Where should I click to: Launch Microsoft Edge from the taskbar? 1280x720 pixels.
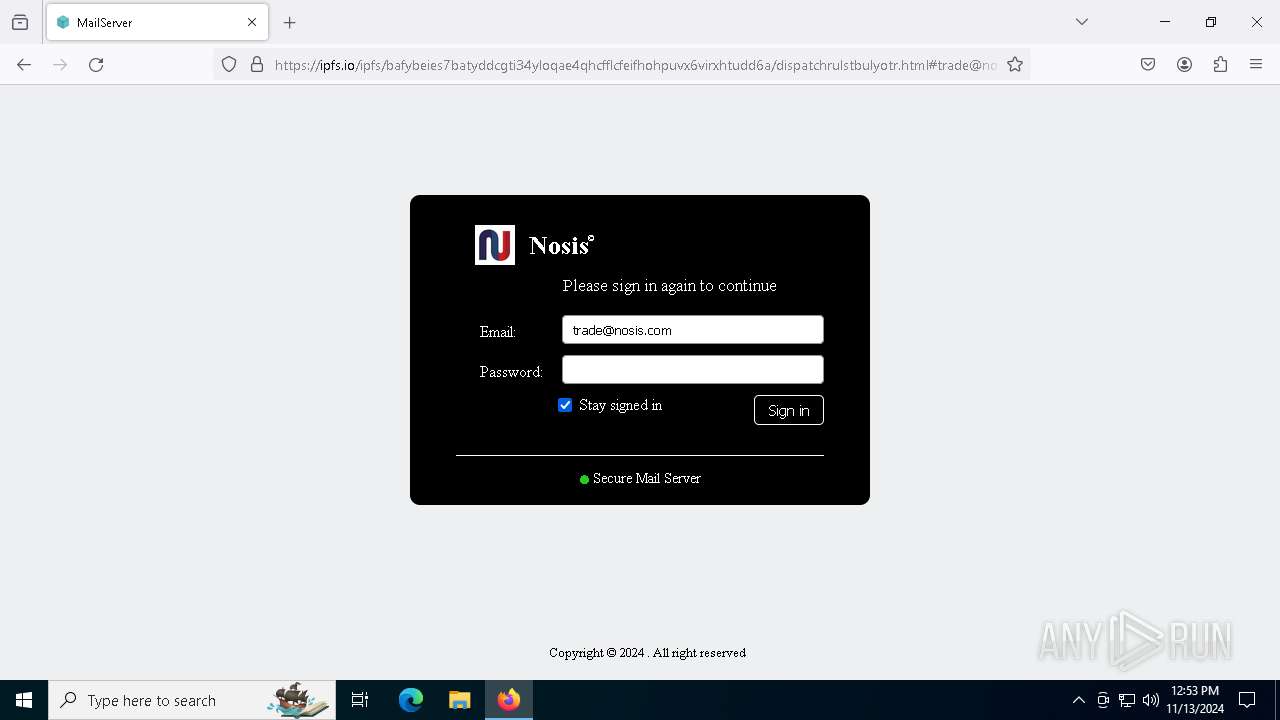(x=411, y=700)
